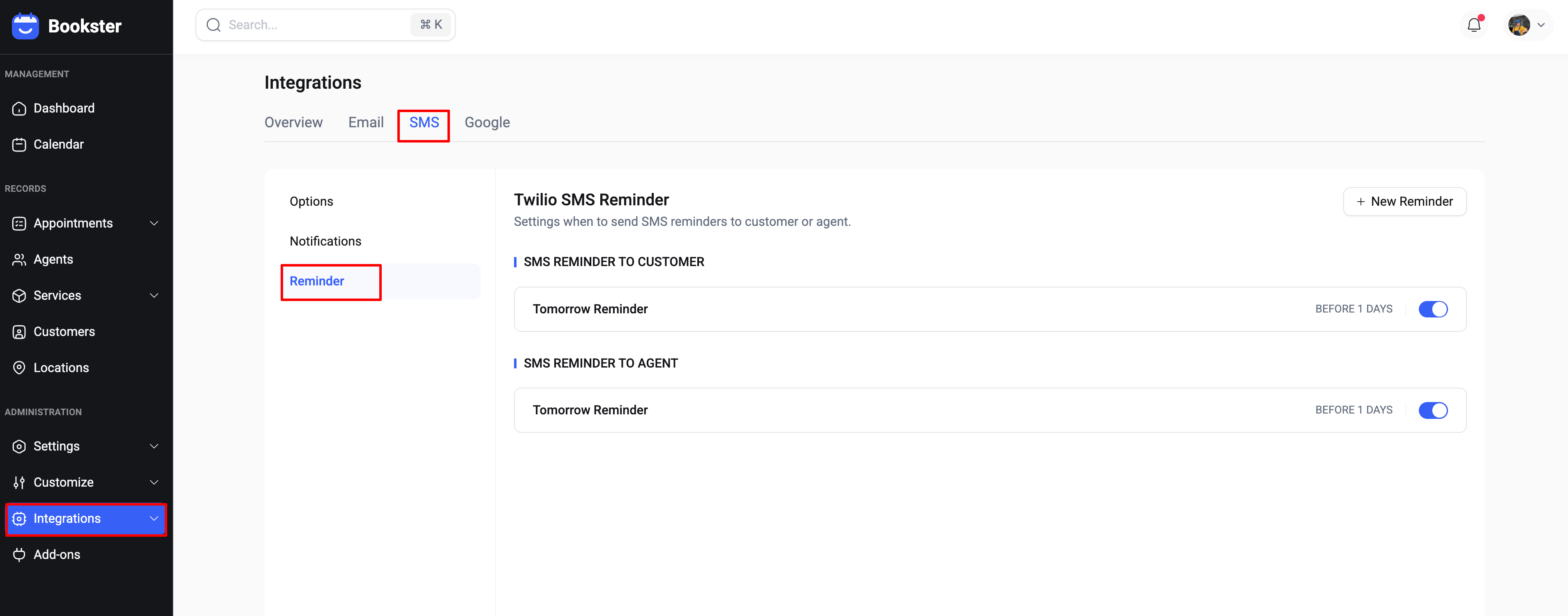1568x616 pixels.
Task: Click the Calendar sidebar icon
Action: click(19, 145)
